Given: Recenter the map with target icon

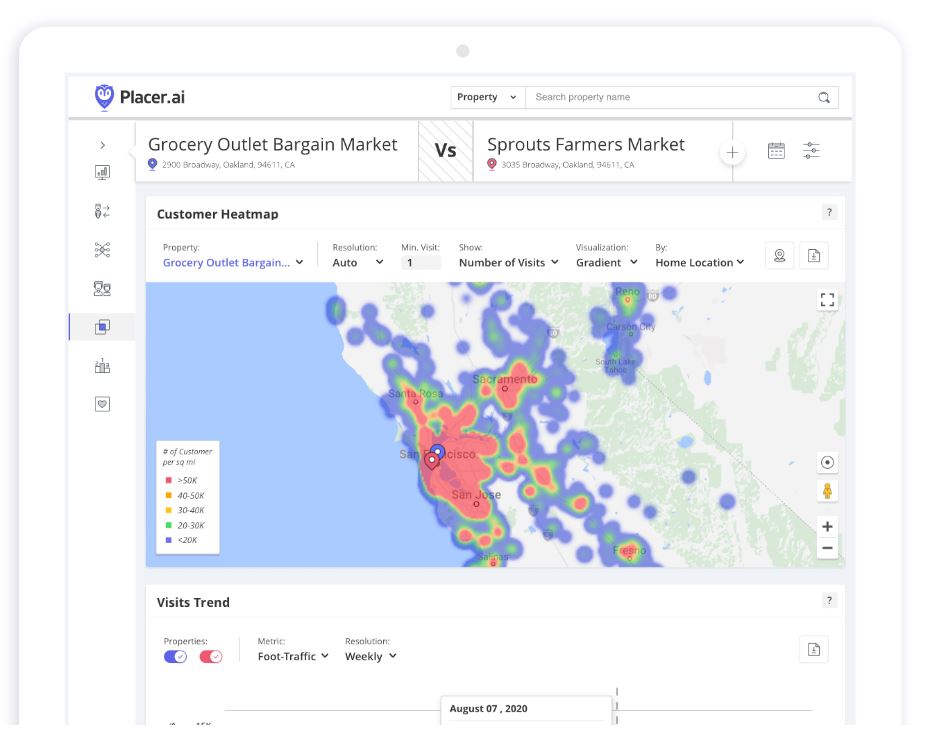Looking at the screenshot, I should pos(827,462).
